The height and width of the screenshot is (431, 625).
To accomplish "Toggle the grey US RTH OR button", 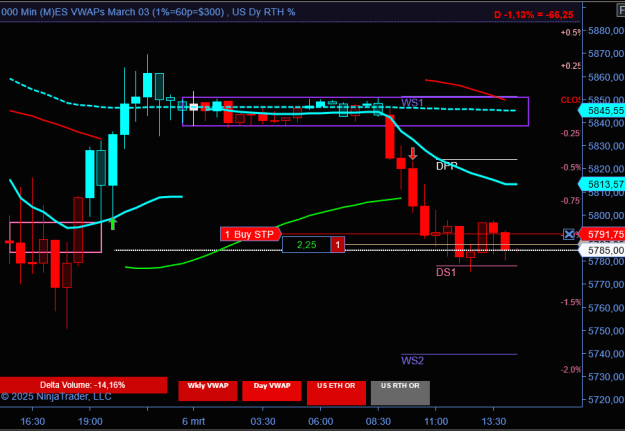I will [x=400, y=392].
